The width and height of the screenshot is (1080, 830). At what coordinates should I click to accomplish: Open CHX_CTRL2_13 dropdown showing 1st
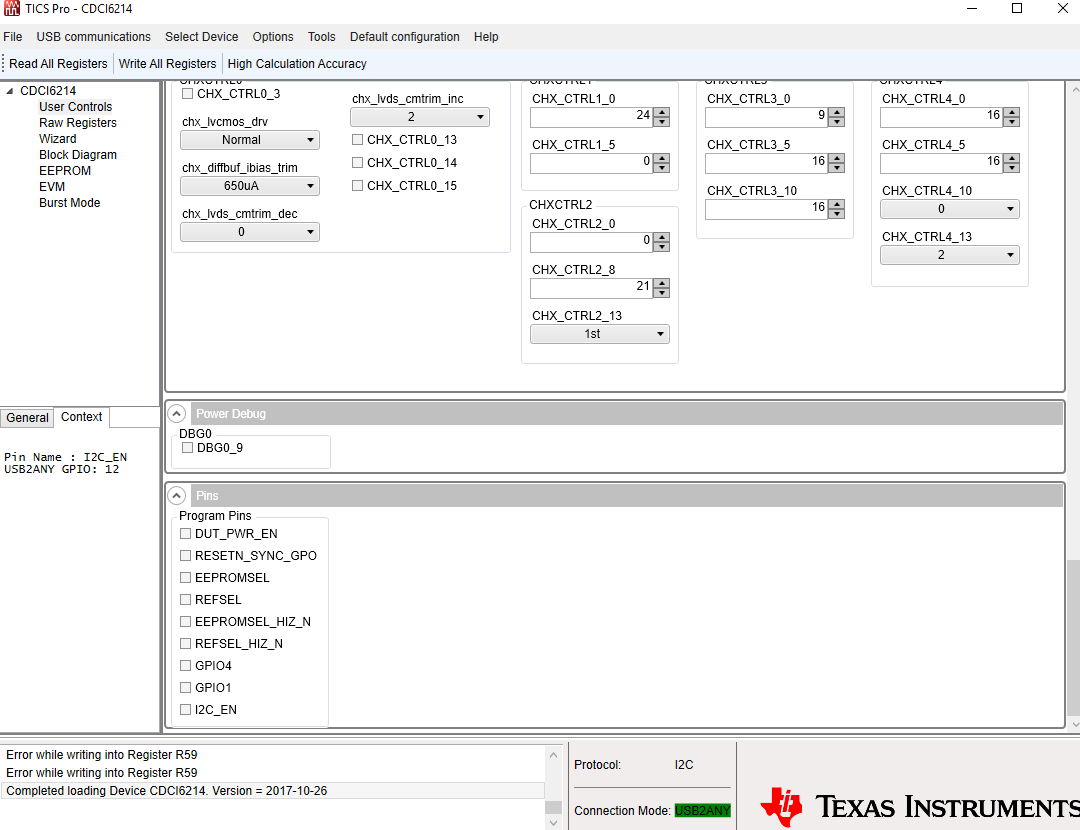pyautogui.click(x=600, y=334)
